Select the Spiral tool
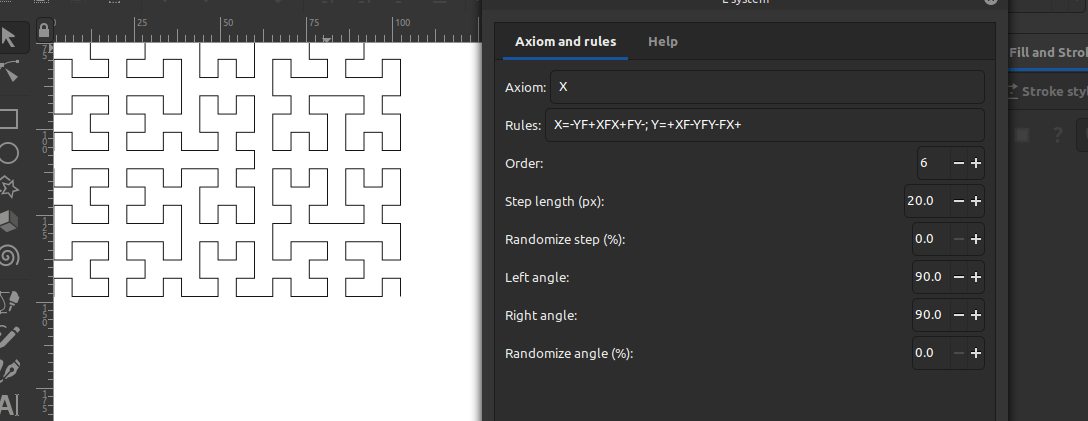The width and height of the screenshot is (1088, 421). (8, 257)
